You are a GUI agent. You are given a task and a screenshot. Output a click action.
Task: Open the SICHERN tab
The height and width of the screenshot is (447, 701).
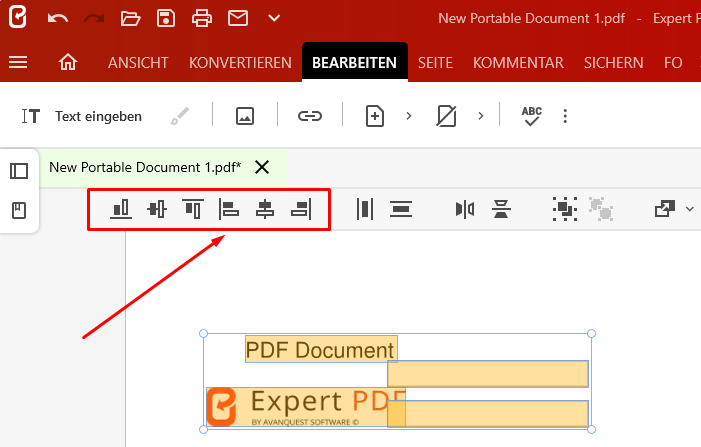[x=613, y=63]
